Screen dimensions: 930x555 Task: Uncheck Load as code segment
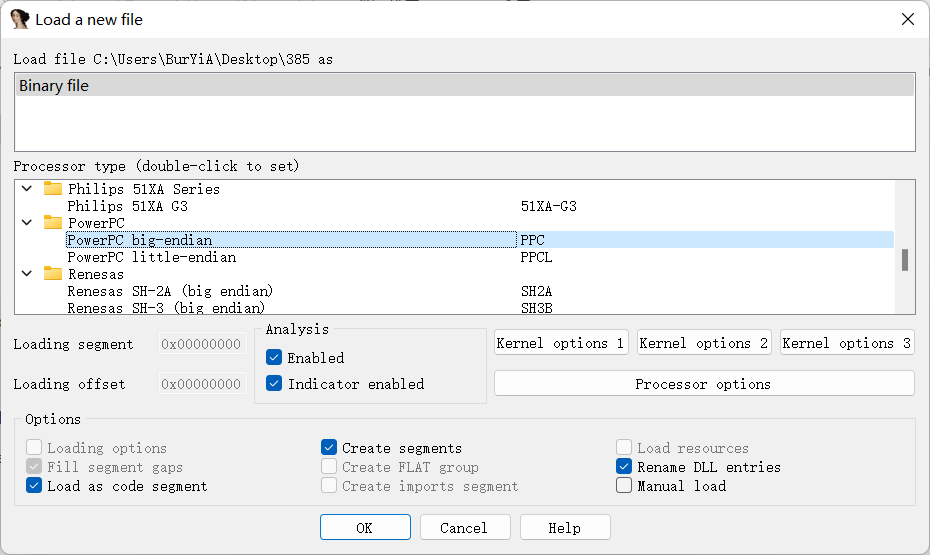tap(34, 486)
